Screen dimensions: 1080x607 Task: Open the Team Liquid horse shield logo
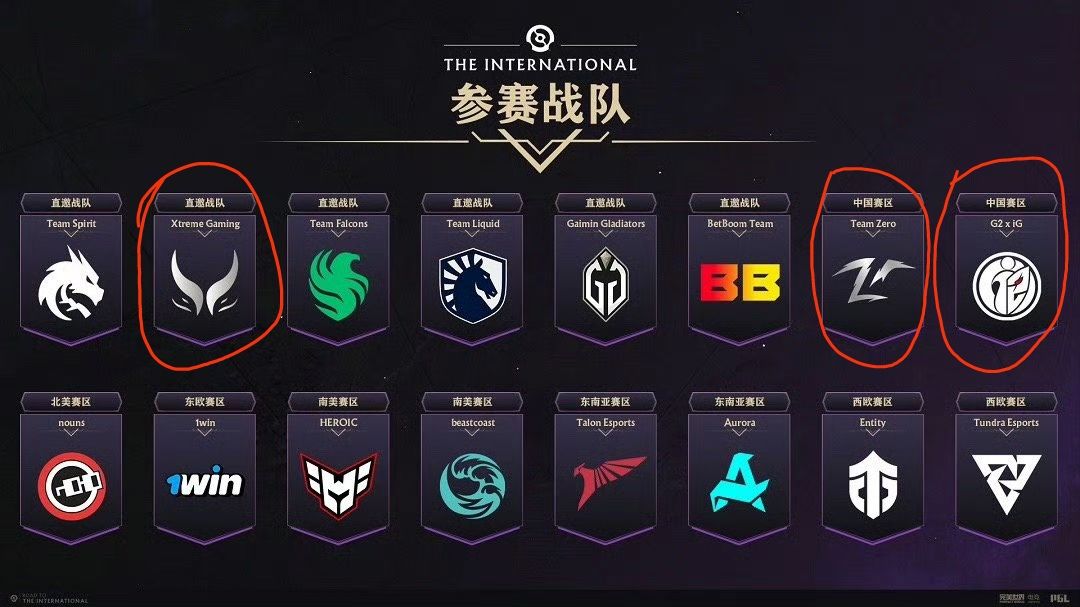click(472, 286)
